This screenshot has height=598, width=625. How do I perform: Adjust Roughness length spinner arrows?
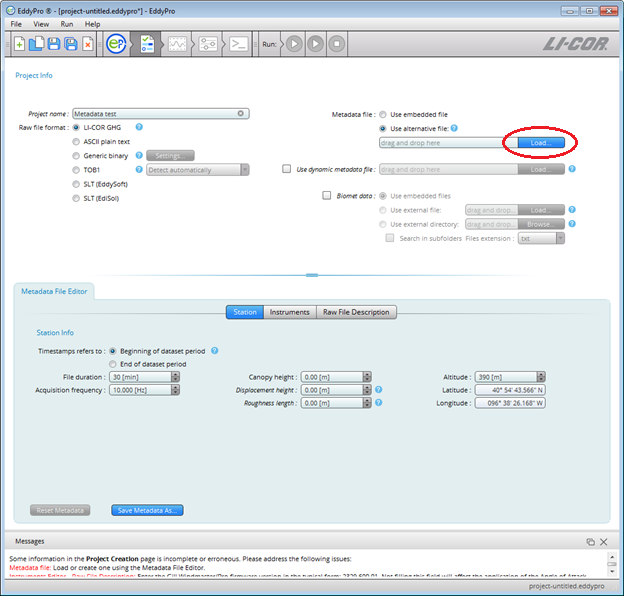[x=367, y=403]
